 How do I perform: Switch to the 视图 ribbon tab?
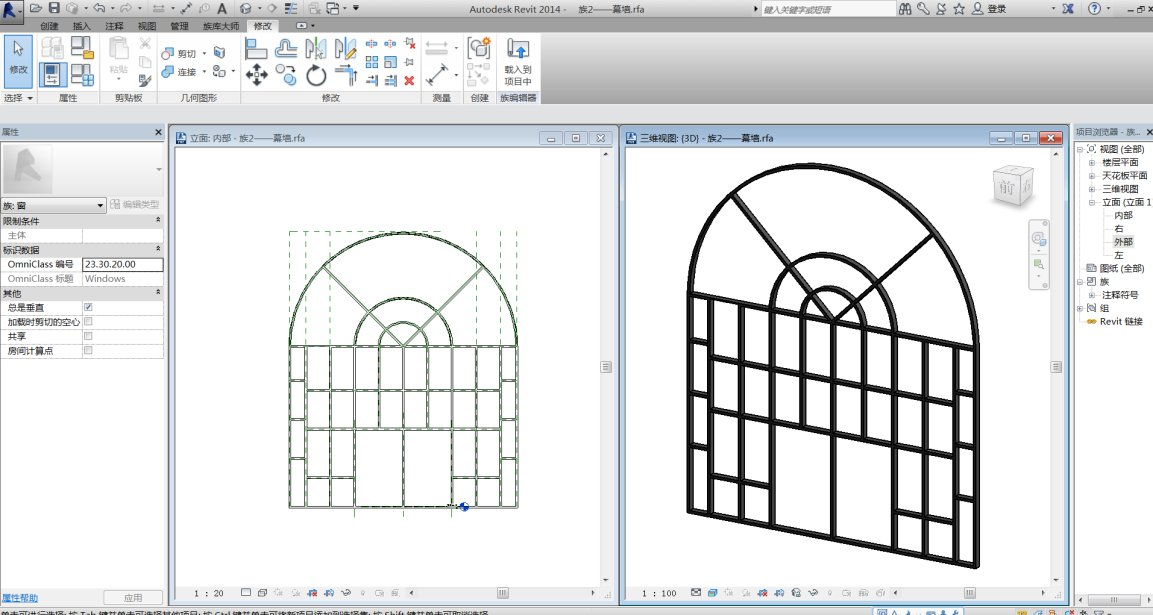coord(146,26)
